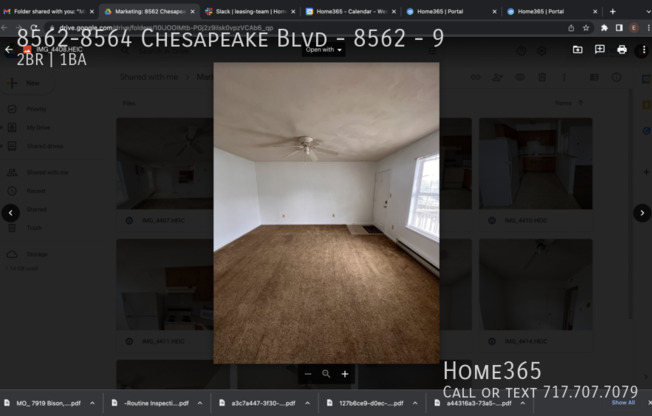
Task: Go to the next image in preview
Action: (x=642, y=213)
